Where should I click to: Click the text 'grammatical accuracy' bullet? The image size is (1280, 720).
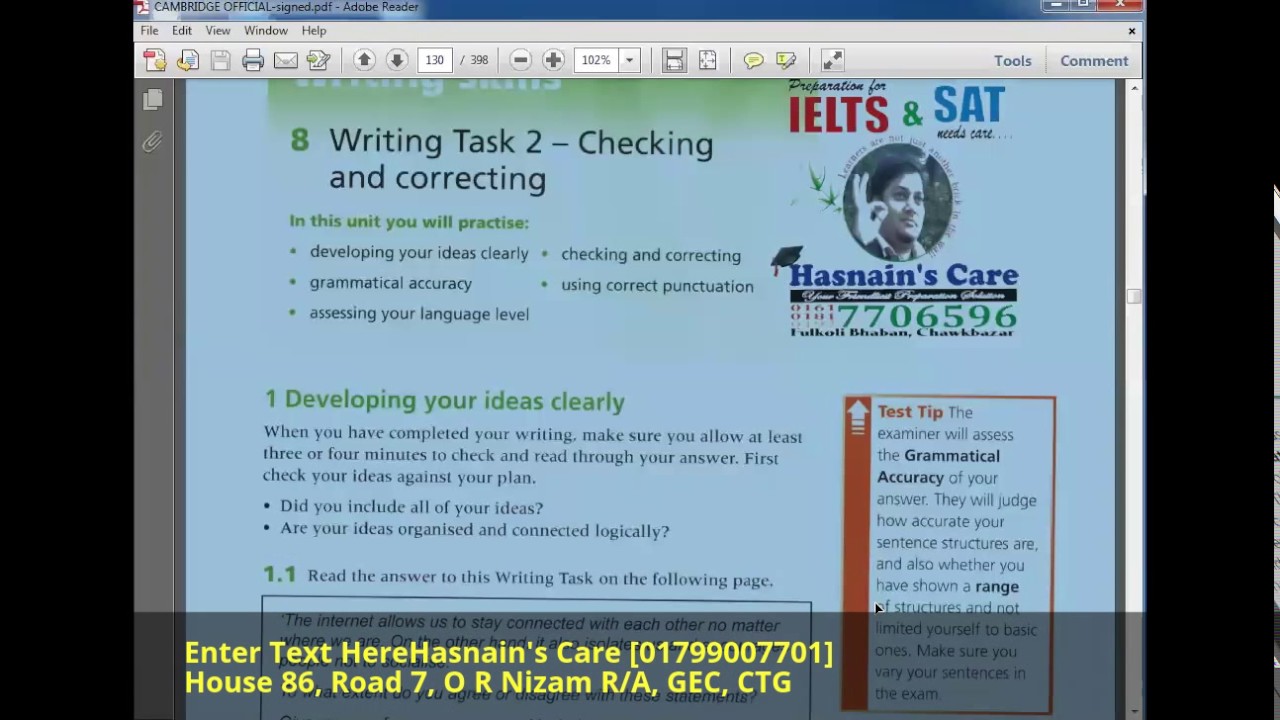click(391, 283)
